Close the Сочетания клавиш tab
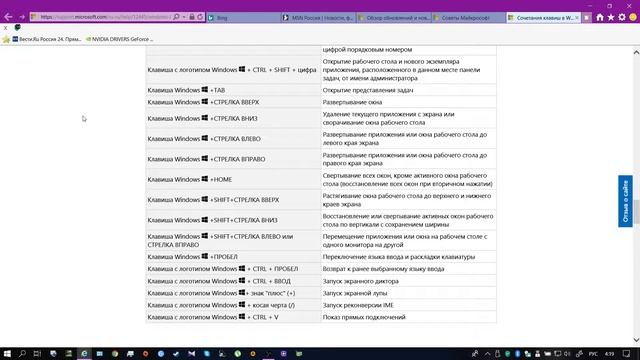 tap(577, 18)
